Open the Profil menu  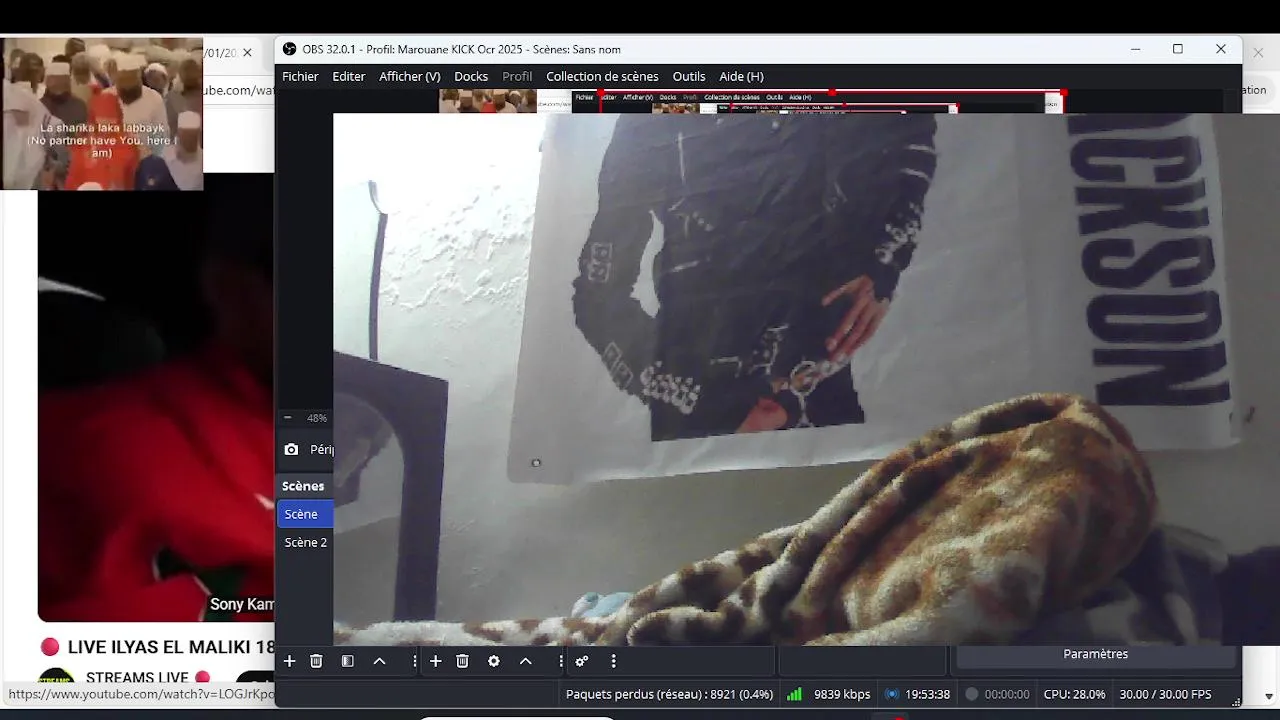[517, 76]
